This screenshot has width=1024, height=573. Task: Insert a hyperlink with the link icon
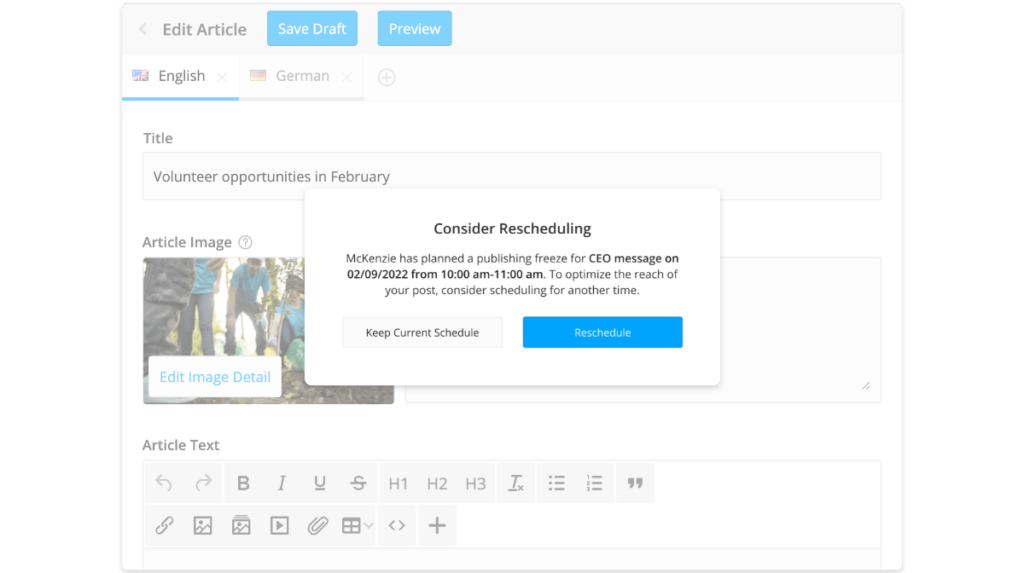[x=164, y=525]
